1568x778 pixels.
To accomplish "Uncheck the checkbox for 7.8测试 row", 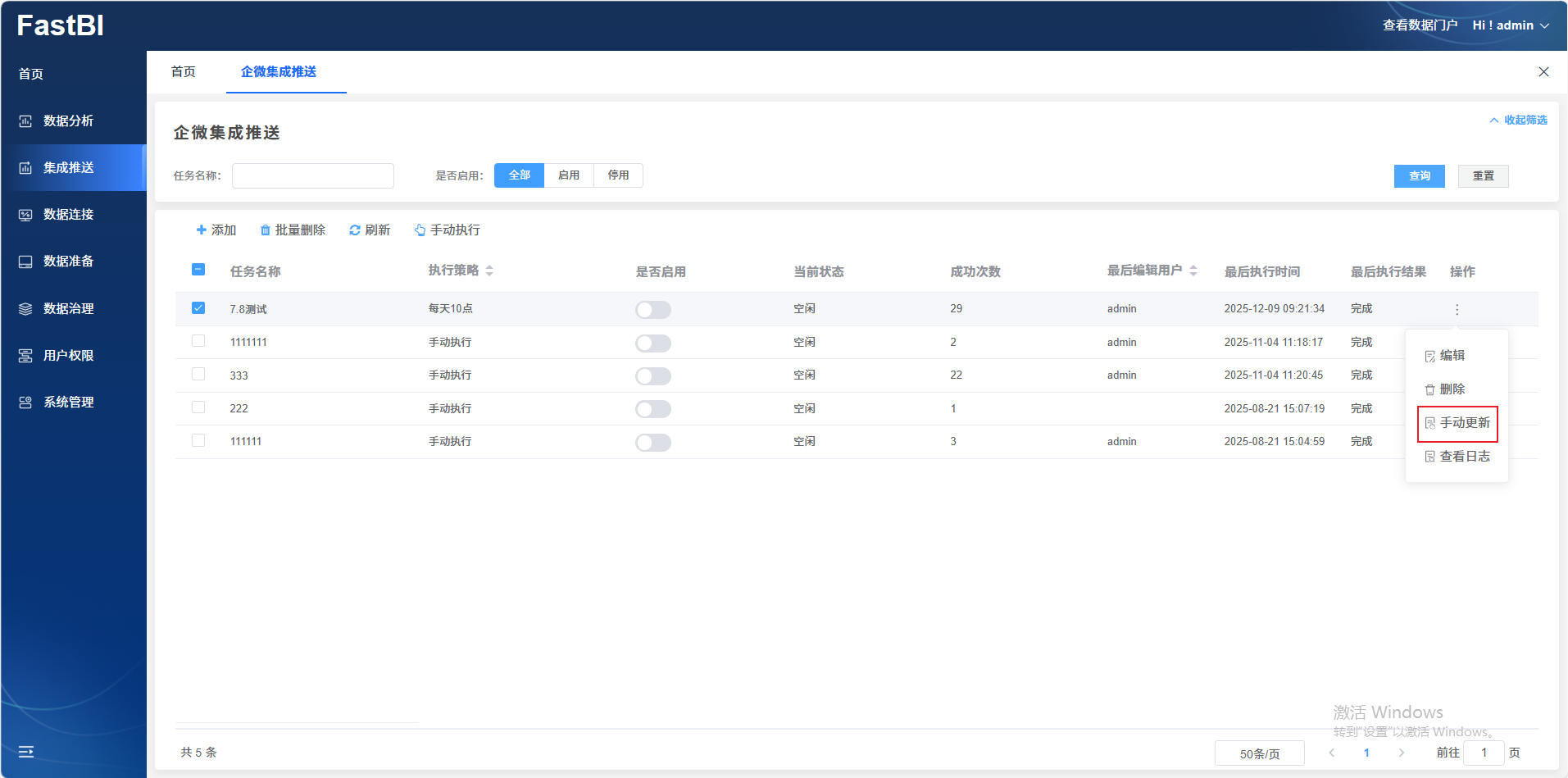I will [x=198, y=308].
